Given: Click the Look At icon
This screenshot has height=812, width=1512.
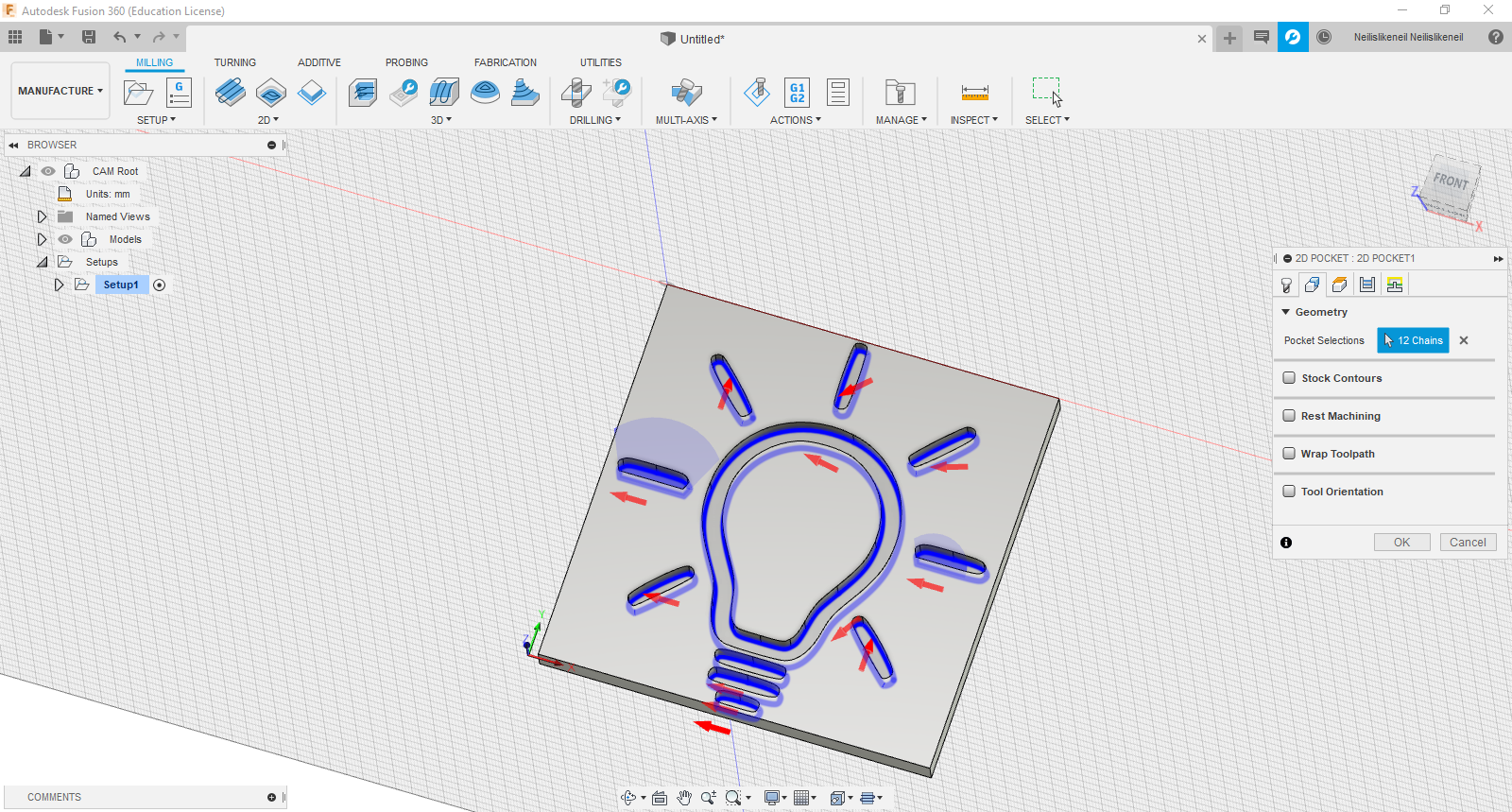Looking at the screenshot, I should (660, 798).
